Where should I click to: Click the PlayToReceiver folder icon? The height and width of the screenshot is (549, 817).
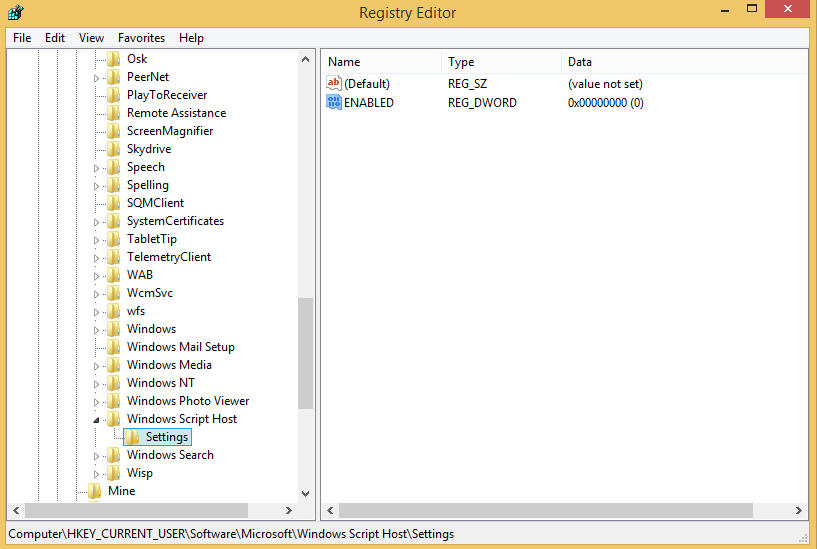[114, 95]
